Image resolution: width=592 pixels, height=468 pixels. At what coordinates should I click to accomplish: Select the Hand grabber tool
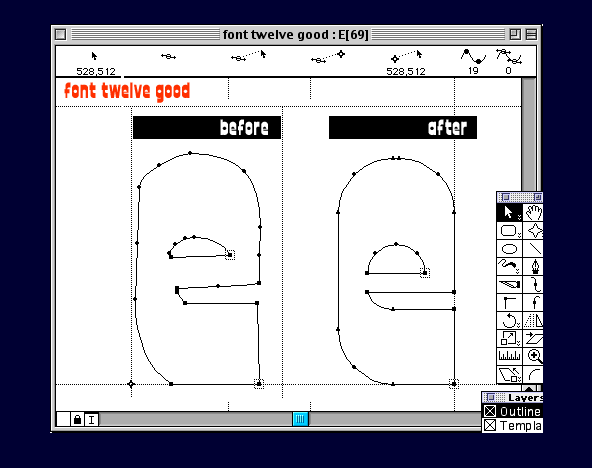[534, 213]
